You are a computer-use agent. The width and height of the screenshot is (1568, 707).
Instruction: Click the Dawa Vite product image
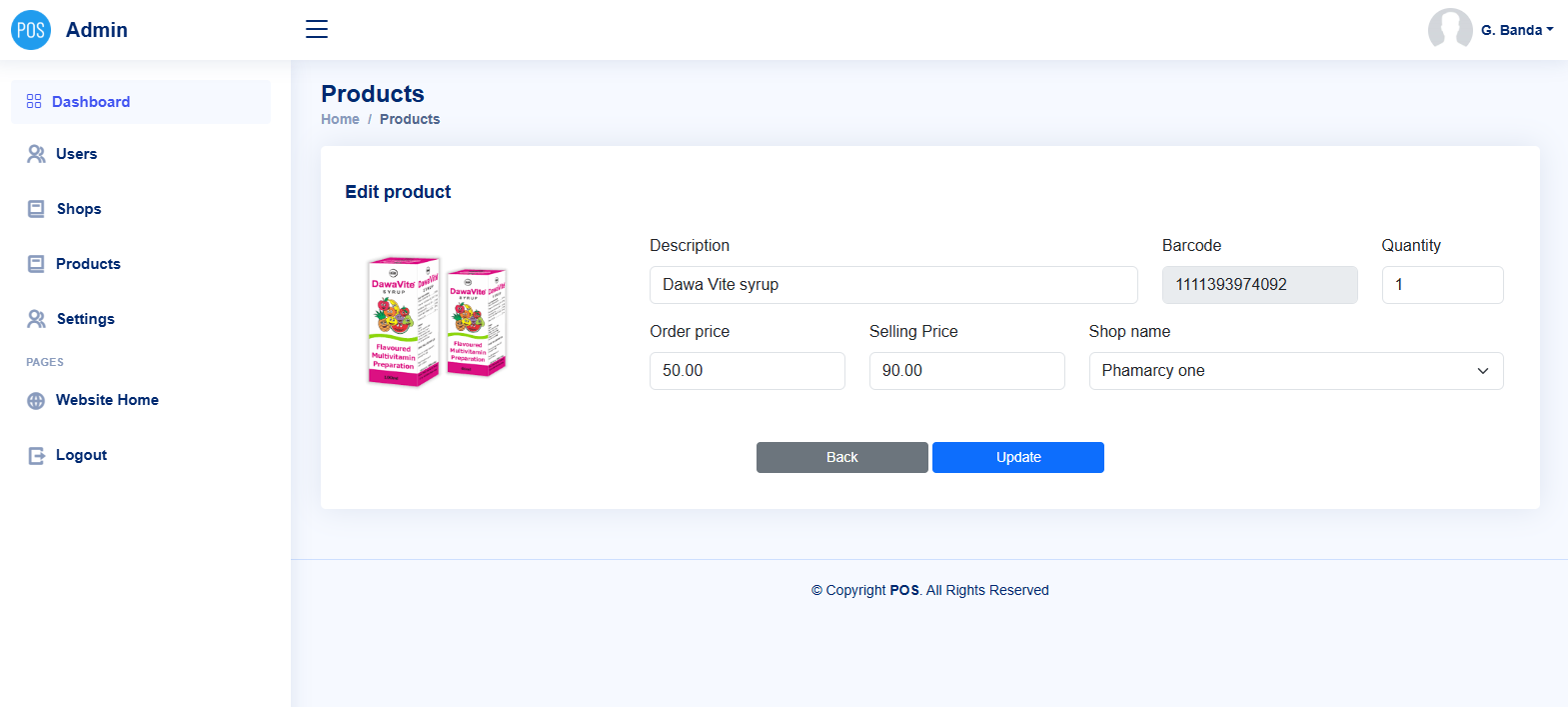[438, 320]
